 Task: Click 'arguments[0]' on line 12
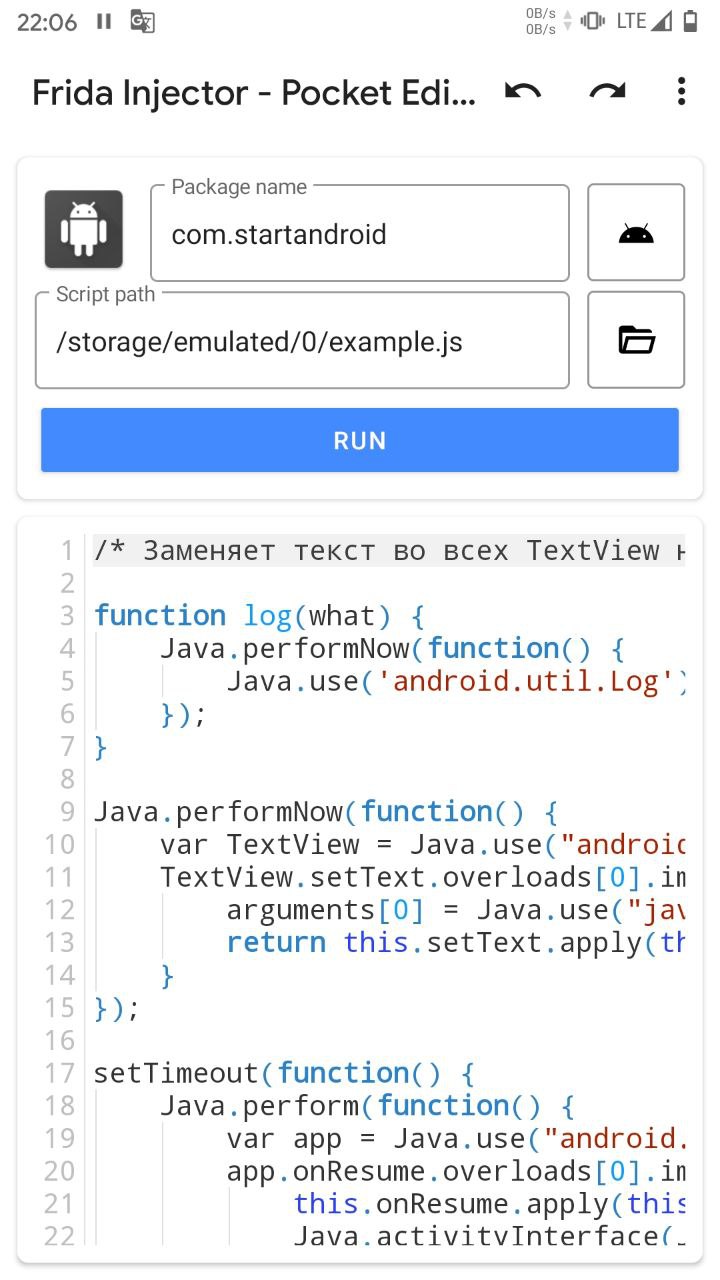click(326, 910)
